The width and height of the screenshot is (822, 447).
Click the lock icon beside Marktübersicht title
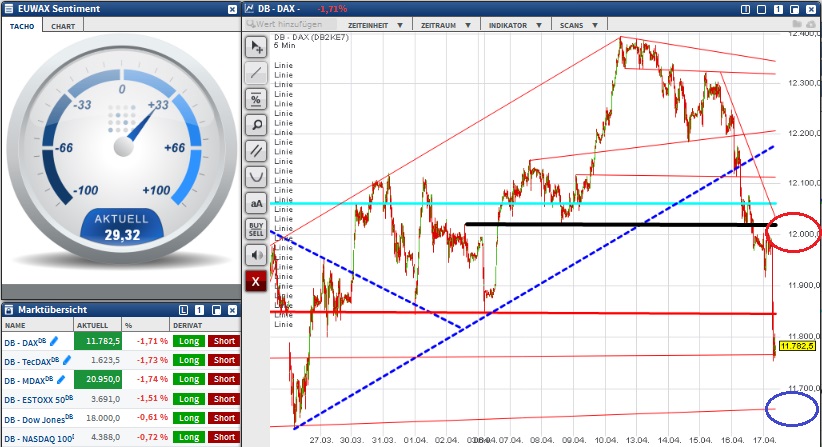coord(9,310)
